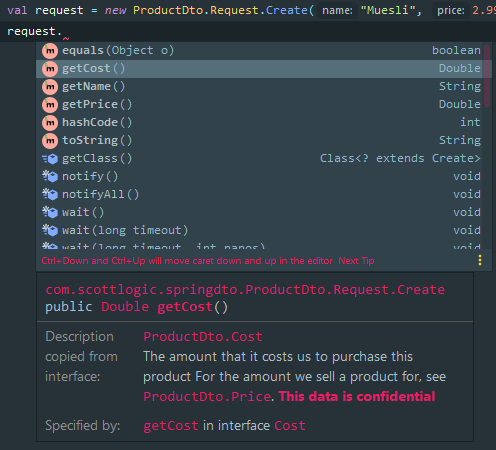
Task: Click the Double return type link
Action: click(125, 307)
